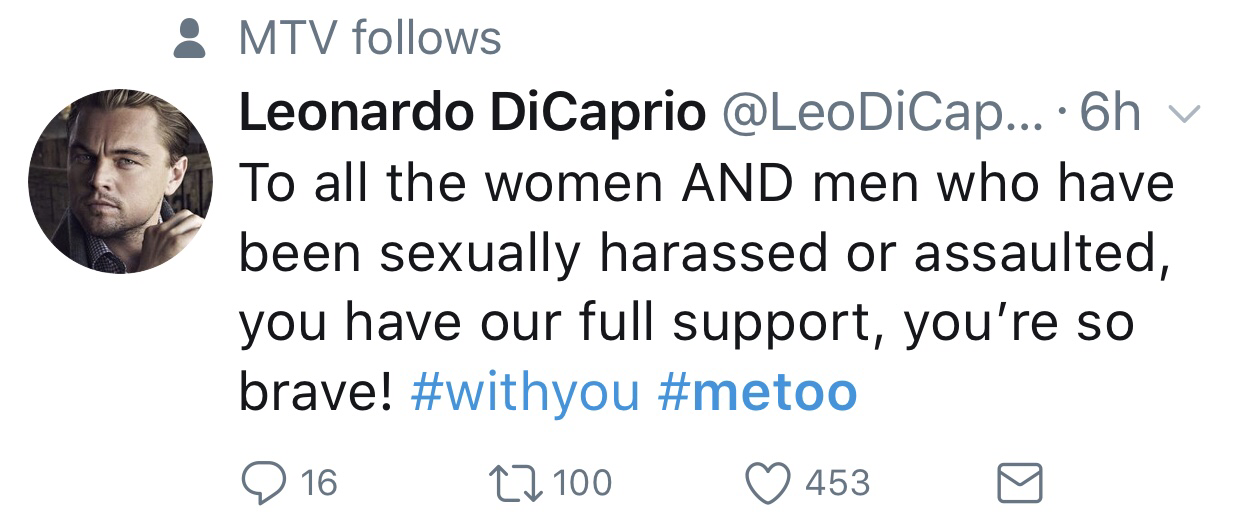Viewport: 1233px width, 525px height.
Task: Click the person silhouette icon beside MTV follows
Action: [188, 41]
